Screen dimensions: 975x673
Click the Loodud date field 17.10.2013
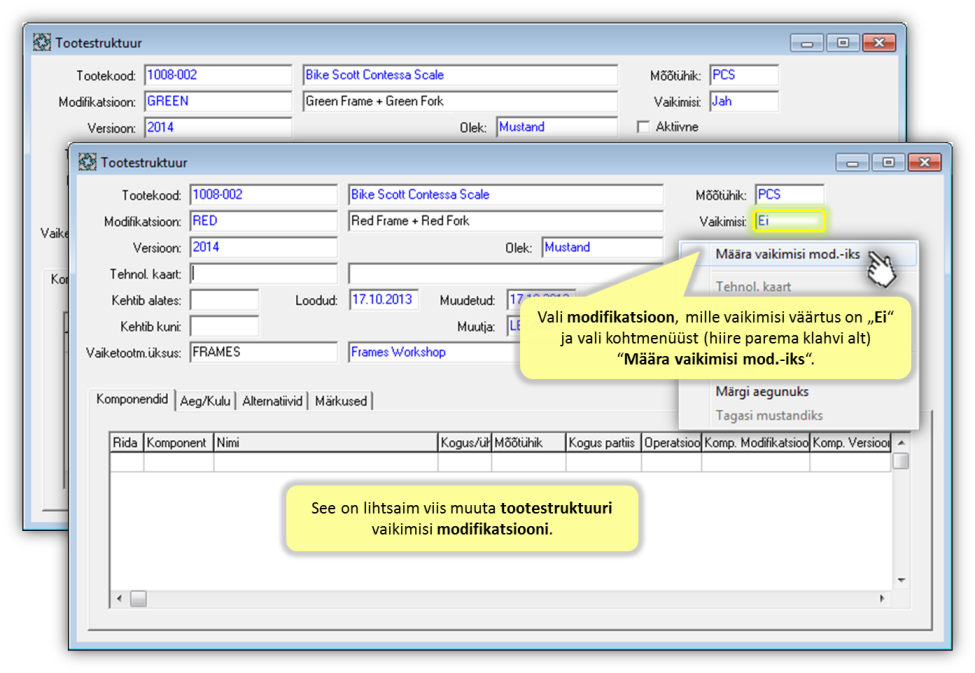click(x=383, y=300)
